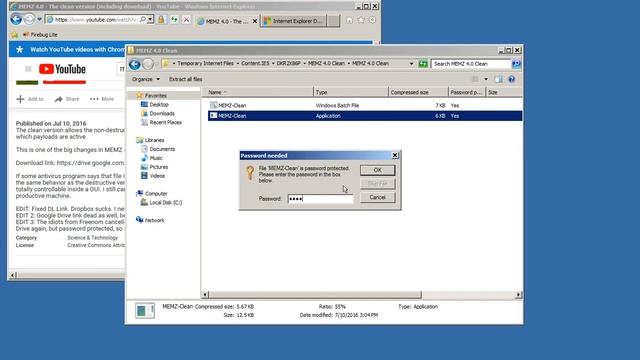Select the MEMZ-Clean Application row
640x360 pixels.
tap(364, 116)
